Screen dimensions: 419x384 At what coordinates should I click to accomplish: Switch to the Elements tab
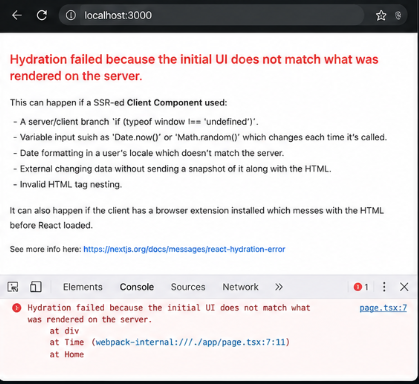[83, 287]
